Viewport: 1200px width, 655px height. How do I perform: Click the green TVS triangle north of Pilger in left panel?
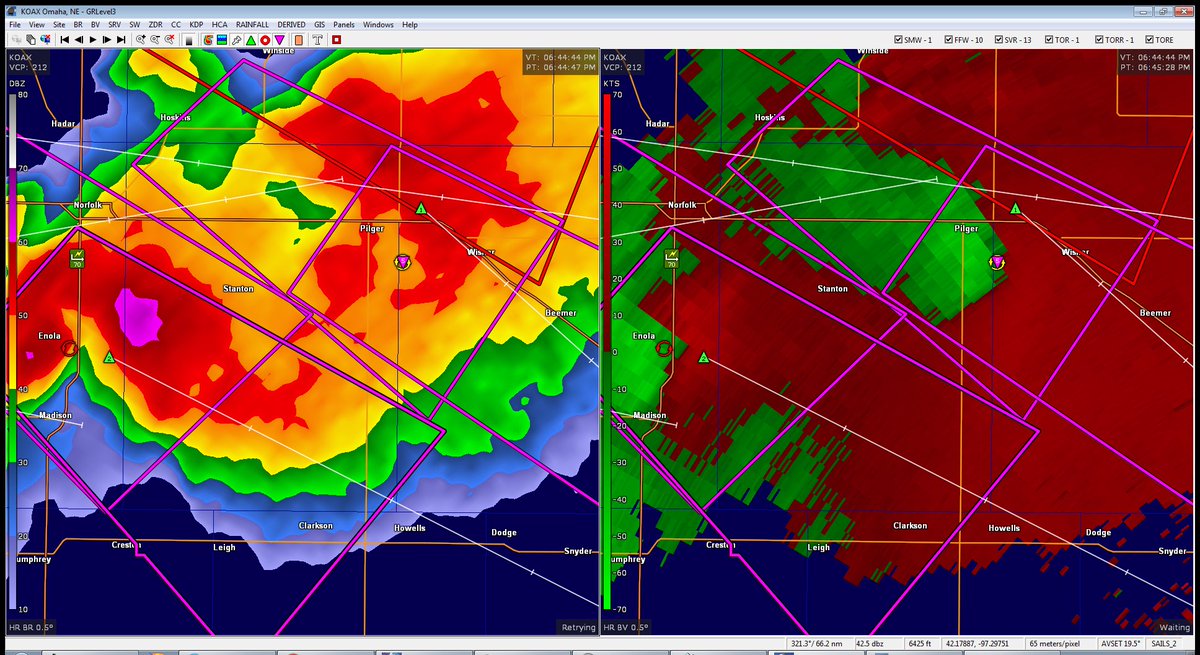click(x=422, y=208)
